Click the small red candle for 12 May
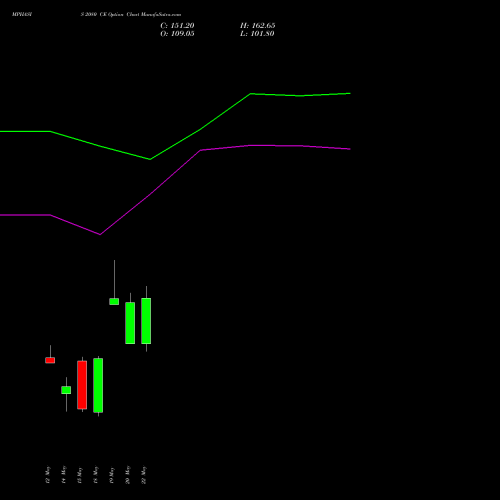The image size is (500, 500). (x=50, y=360)
